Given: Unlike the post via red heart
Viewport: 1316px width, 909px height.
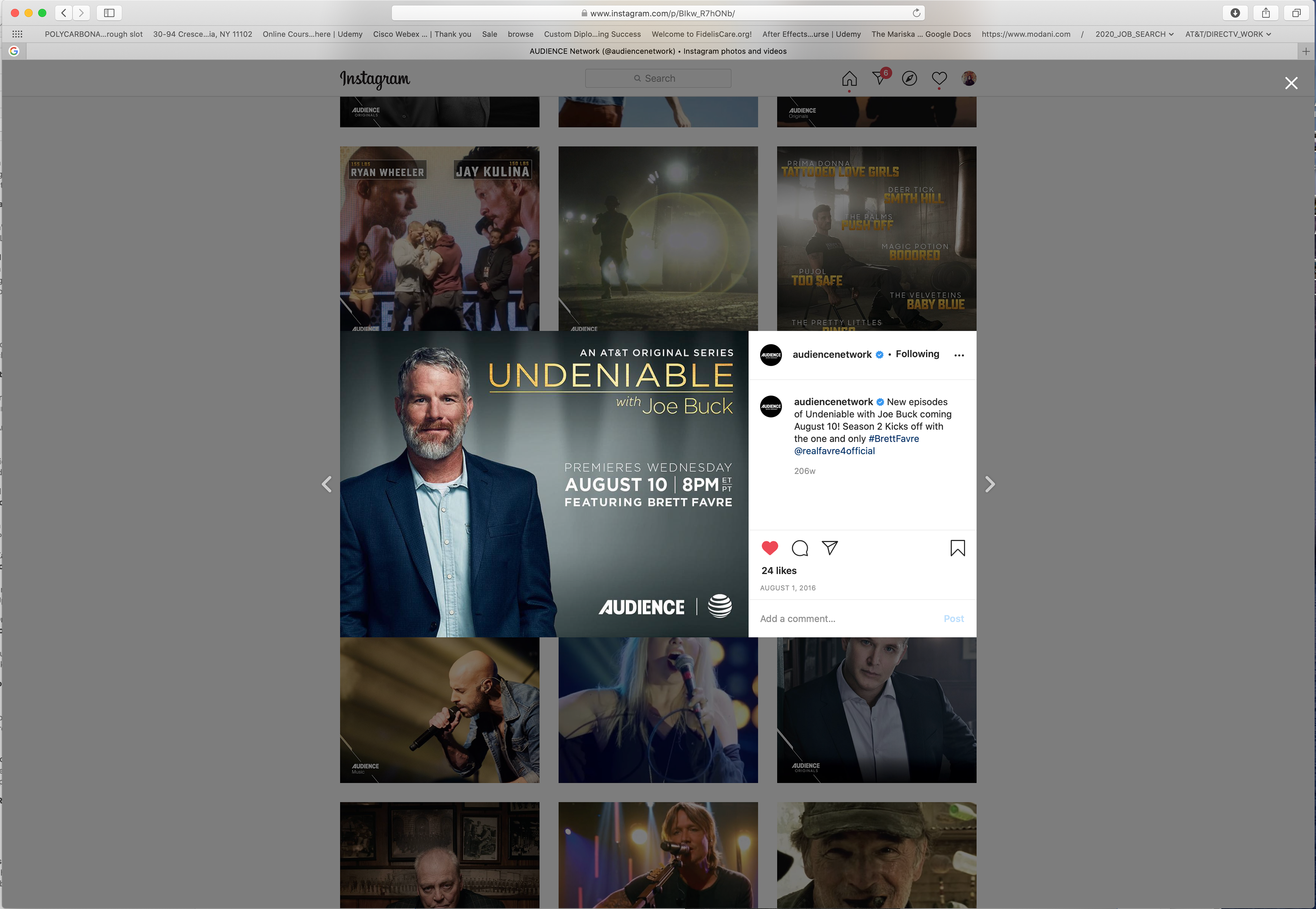Looking at the screenshot, I should point(769,548).
